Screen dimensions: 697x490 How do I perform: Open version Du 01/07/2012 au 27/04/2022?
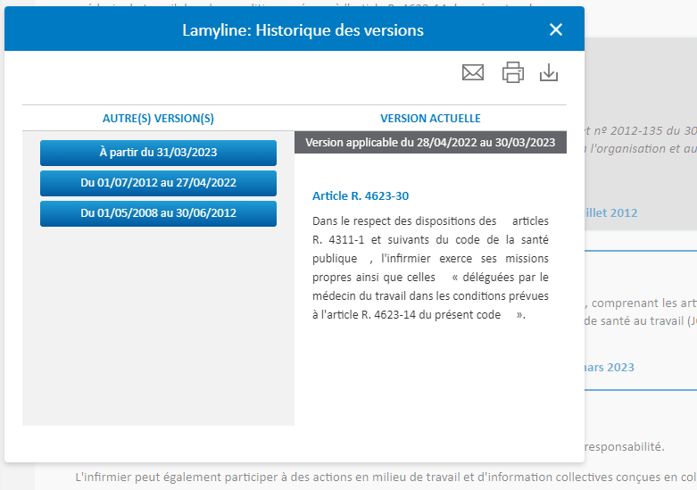pyautogui.click(x=158, y=183)
